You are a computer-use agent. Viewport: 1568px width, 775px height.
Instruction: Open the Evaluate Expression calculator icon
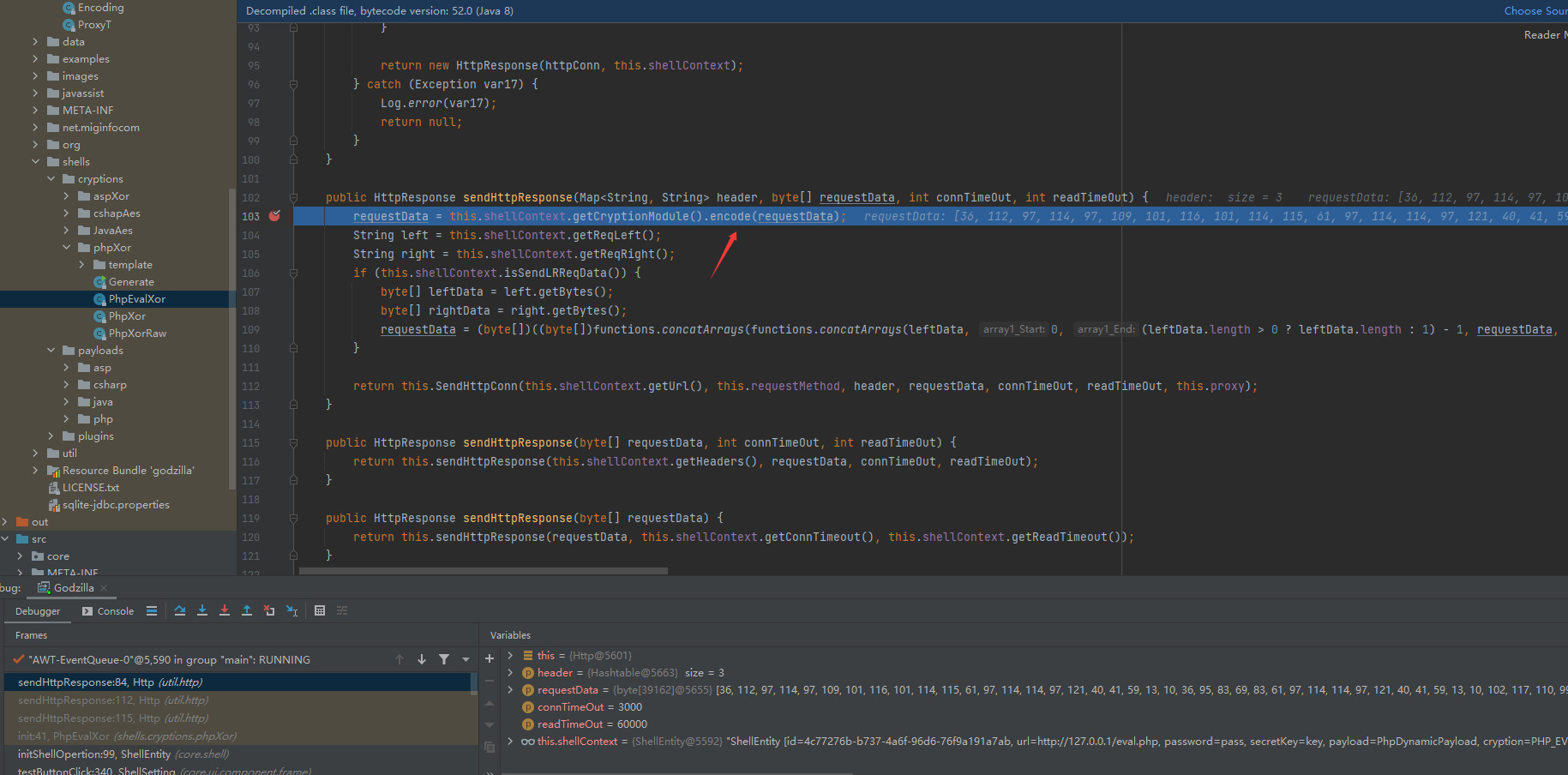320,610
